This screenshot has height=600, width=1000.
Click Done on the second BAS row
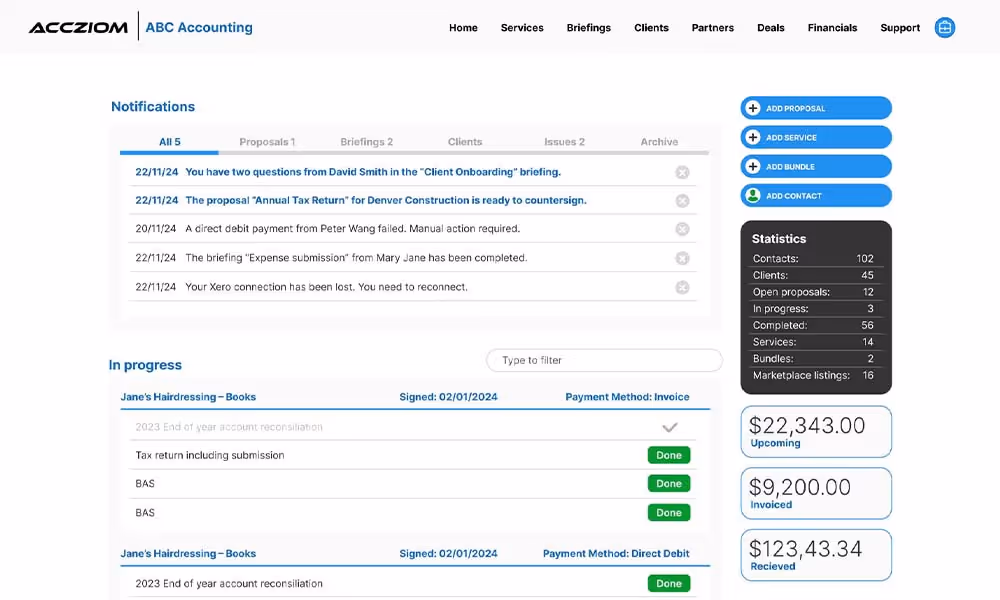click(x=669, y=513)
